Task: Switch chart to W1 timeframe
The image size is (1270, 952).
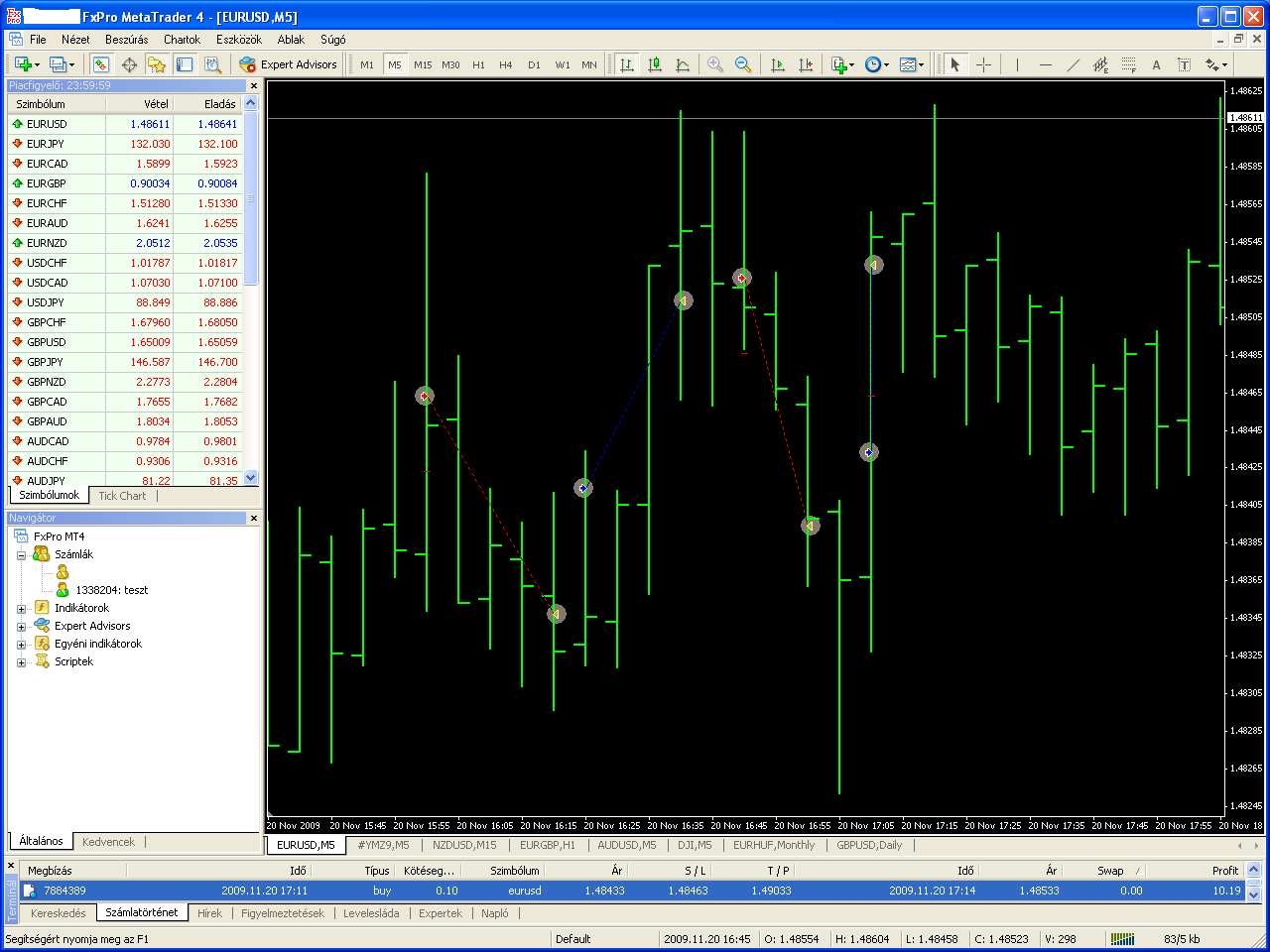Action: [x=563, y=64]
